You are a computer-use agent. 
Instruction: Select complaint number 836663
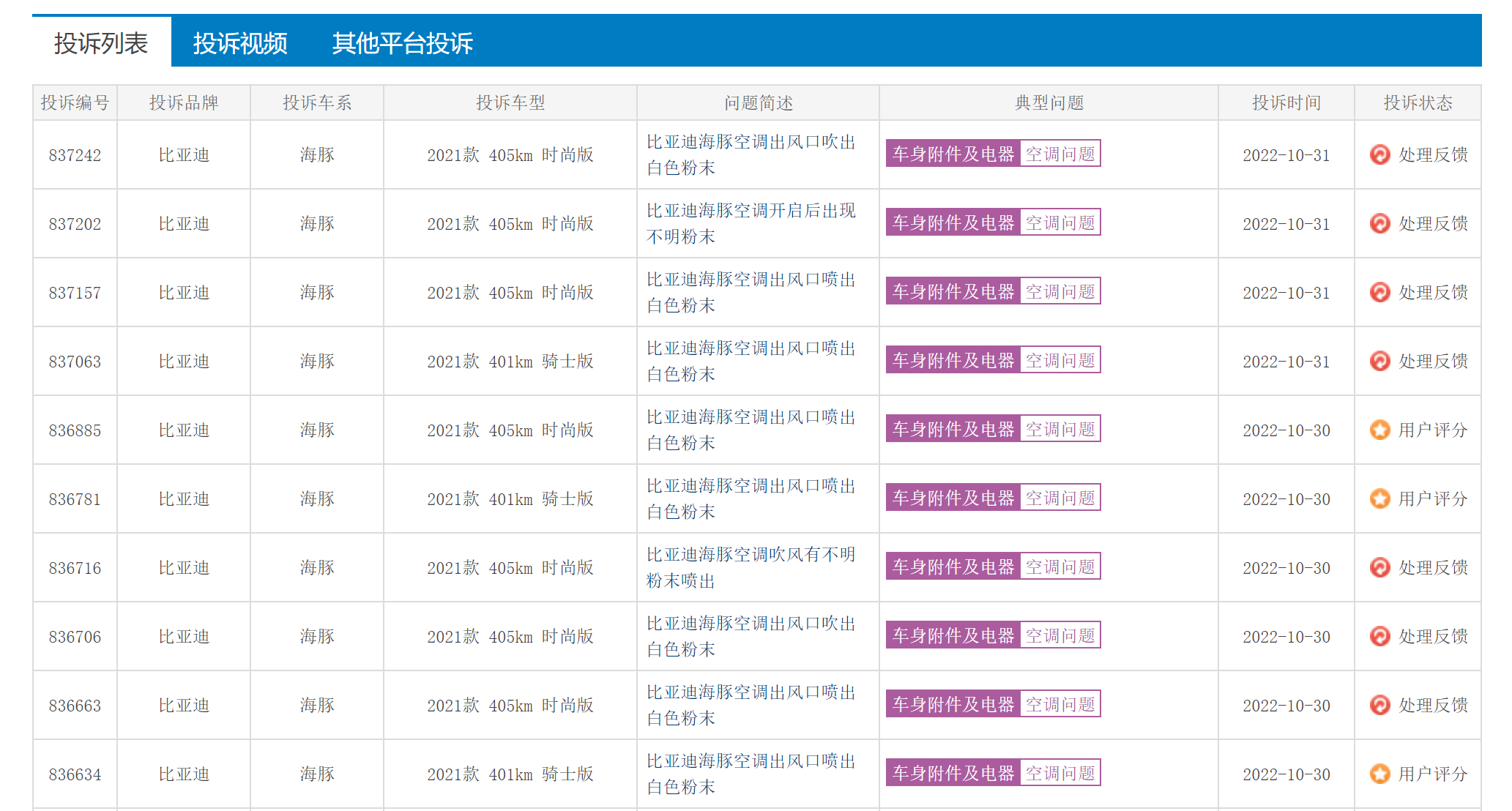click(x=75, y=706)
